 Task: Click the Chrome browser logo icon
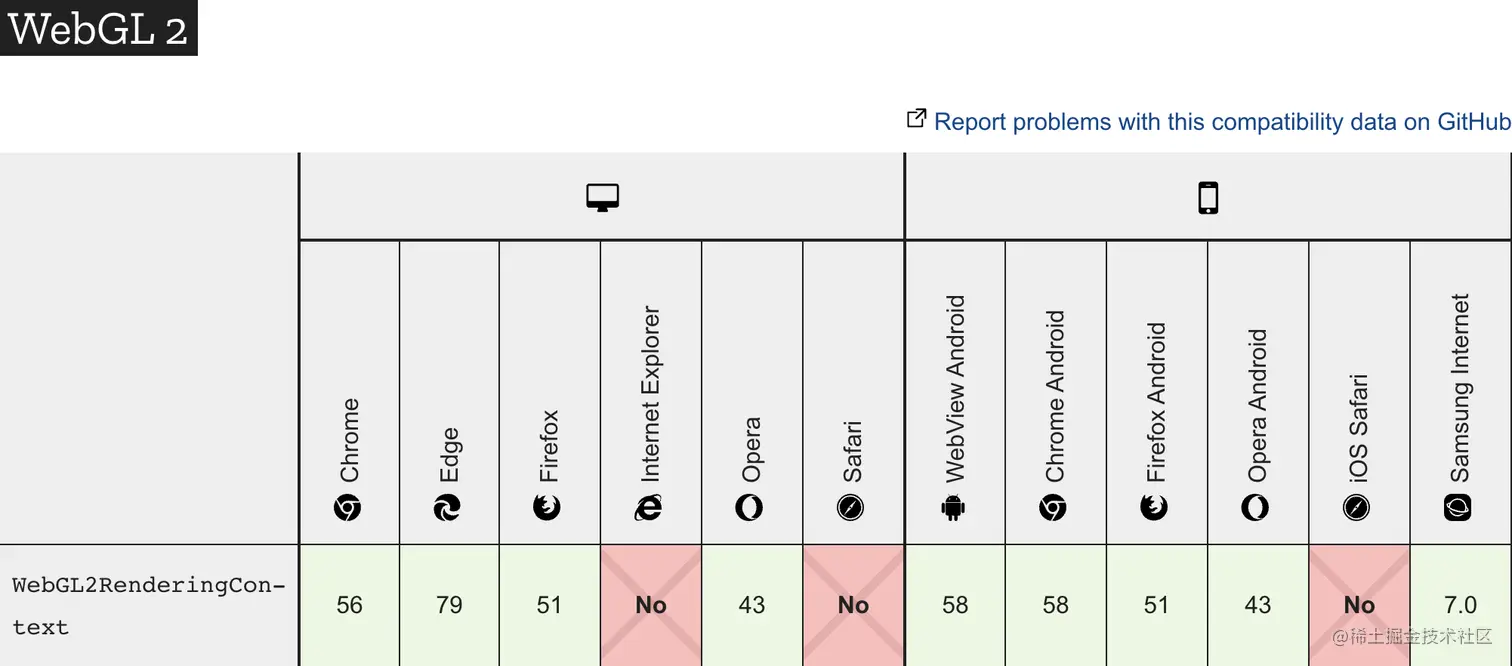[x=348, y=508]
